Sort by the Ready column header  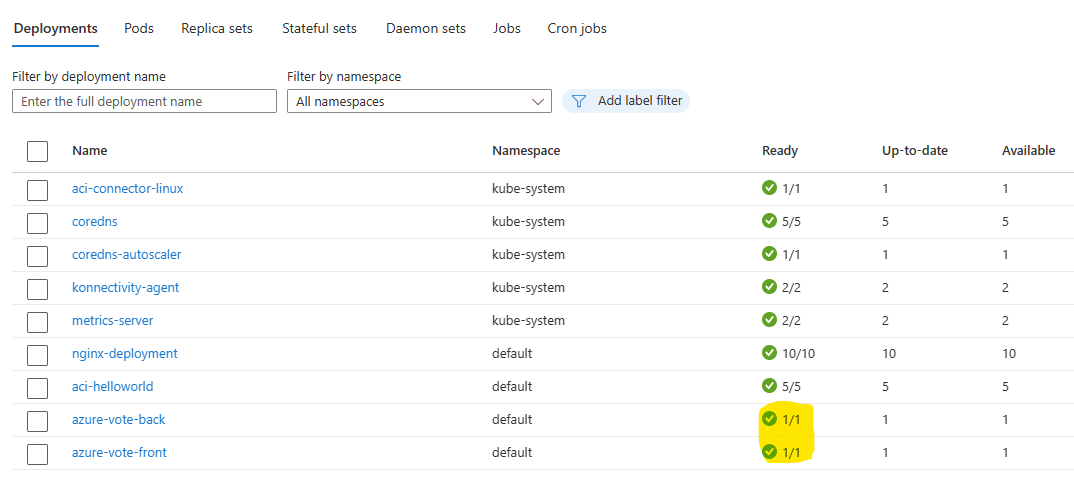pyautogui.click(x=779, y=151)
